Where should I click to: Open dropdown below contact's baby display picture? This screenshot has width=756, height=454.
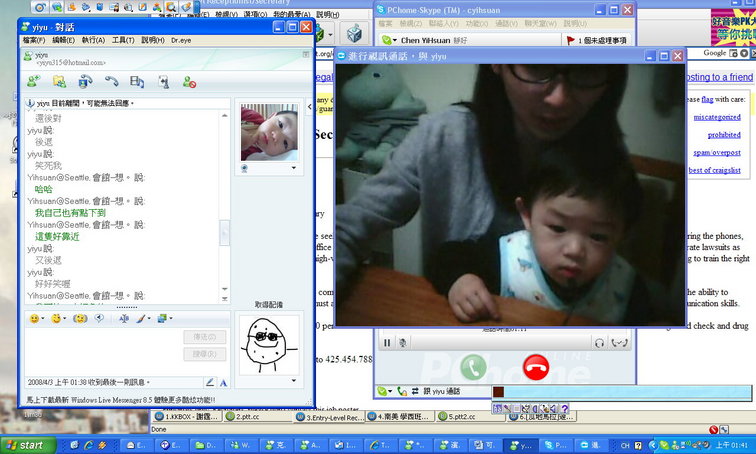(x=294, y=168)
